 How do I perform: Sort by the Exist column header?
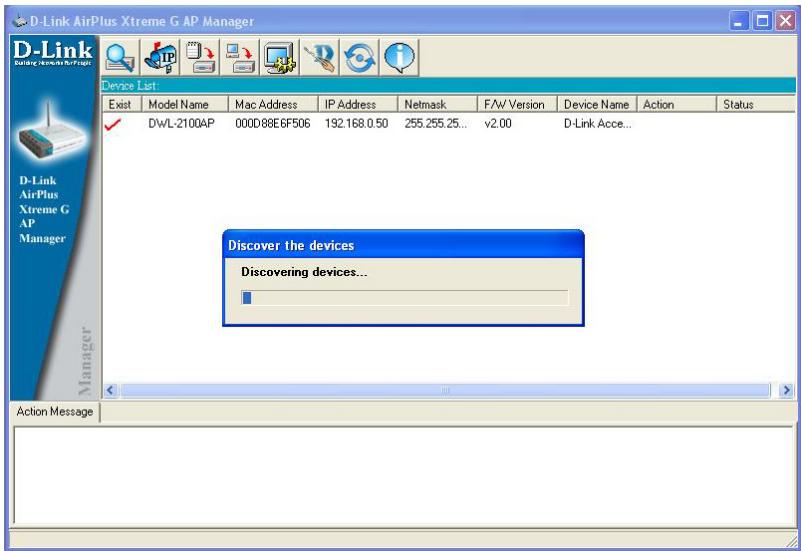click(122, 104)
